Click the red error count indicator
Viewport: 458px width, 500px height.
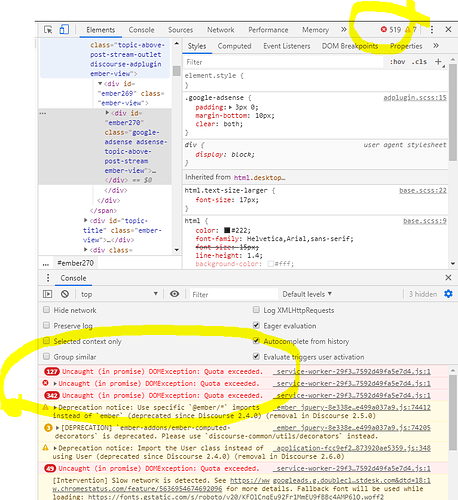(x=391, y=30)
